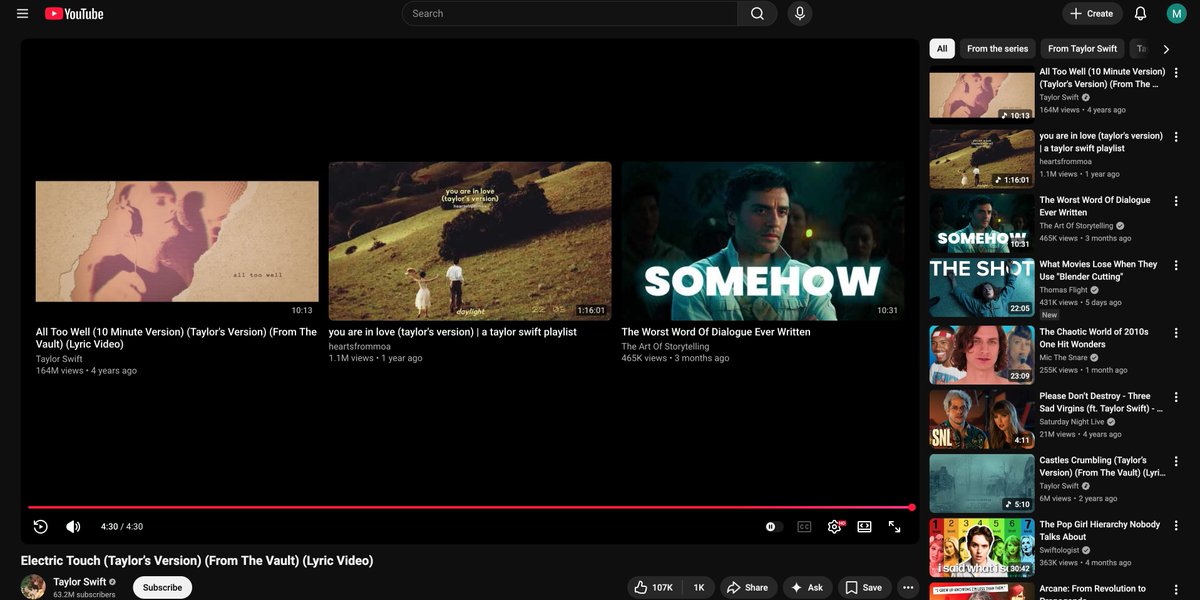Click video title Electric Touch
The image size is (1200, 600).
click(197, 561)
